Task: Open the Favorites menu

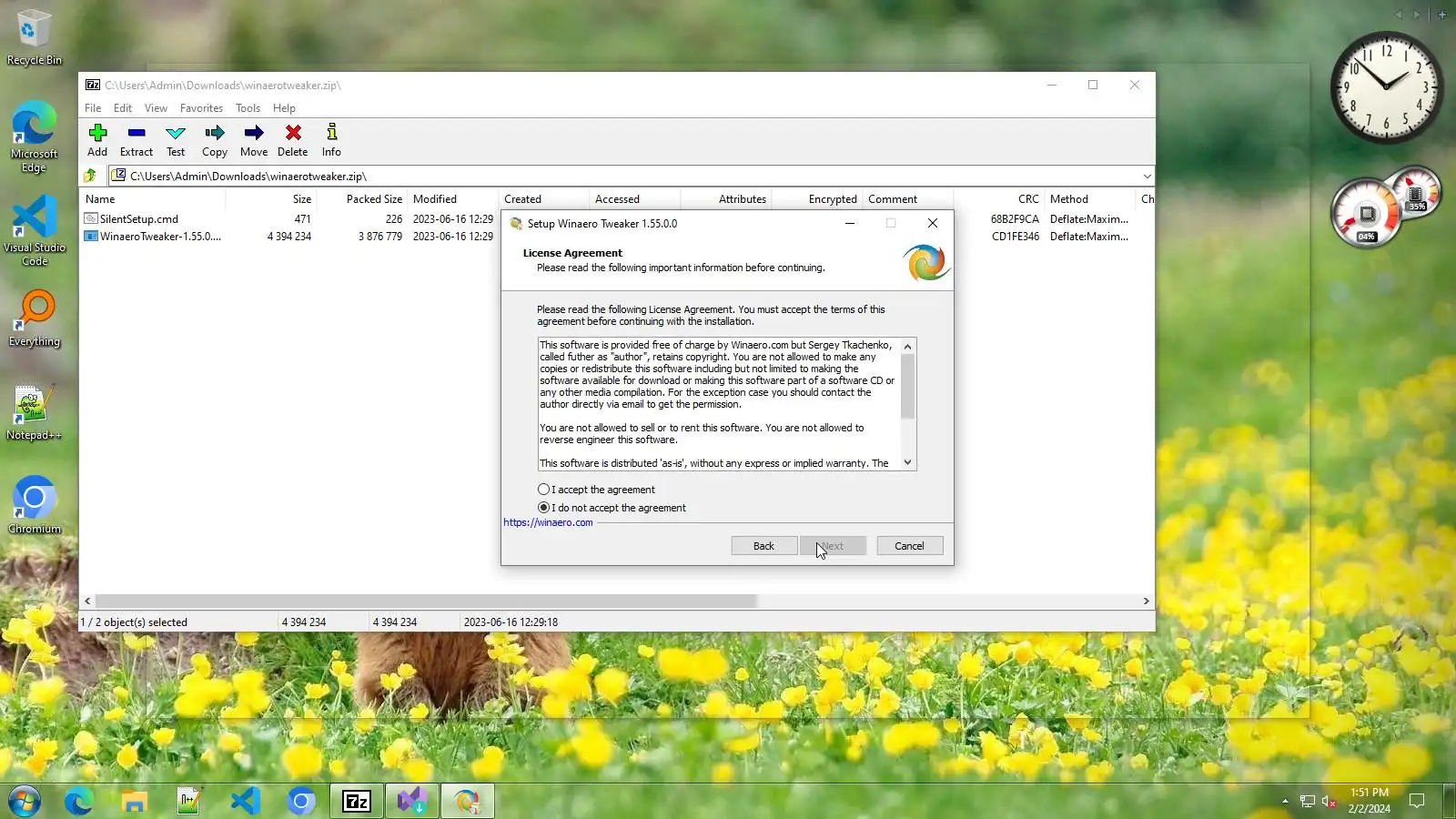Action: coord(201,107)
